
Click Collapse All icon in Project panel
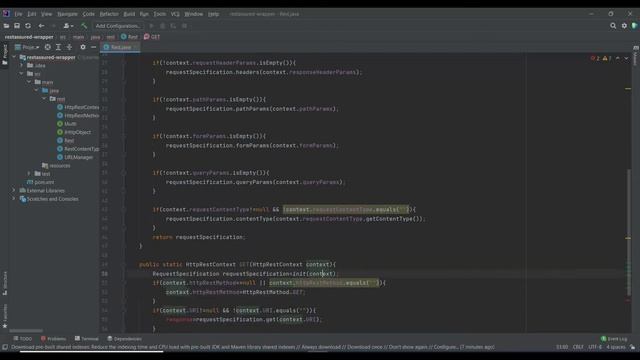pos(69,47)
